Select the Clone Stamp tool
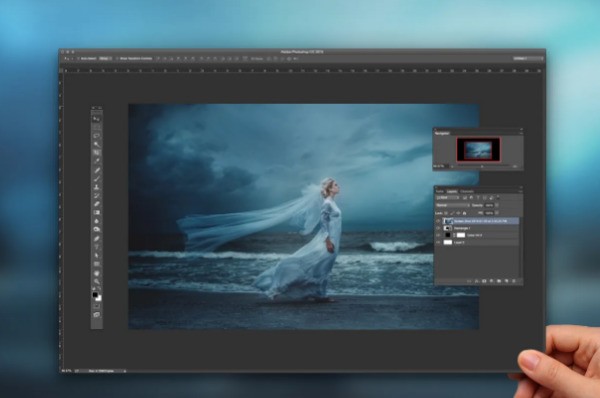This screenshot has width=600, height=398. coord(97,187)
